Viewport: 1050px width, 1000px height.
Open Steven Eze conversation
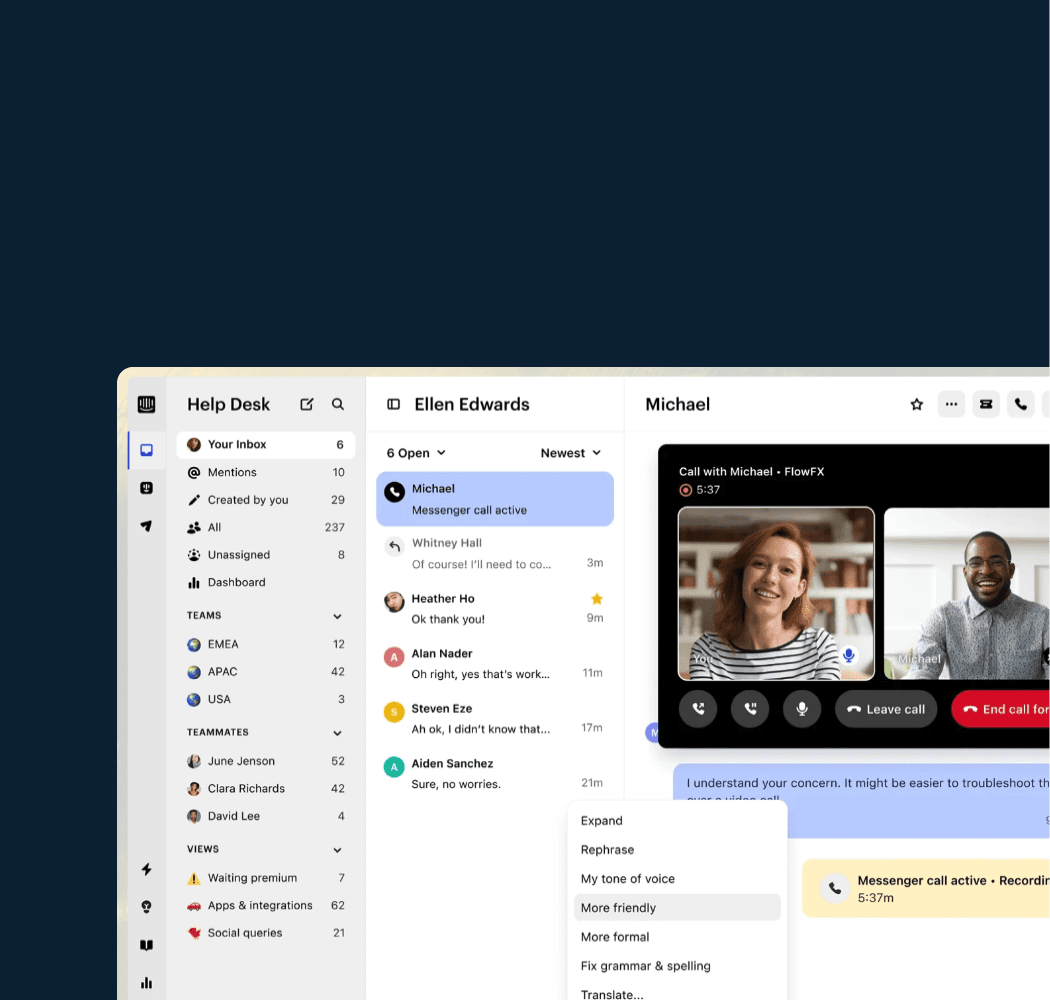(x=495, y=718)
